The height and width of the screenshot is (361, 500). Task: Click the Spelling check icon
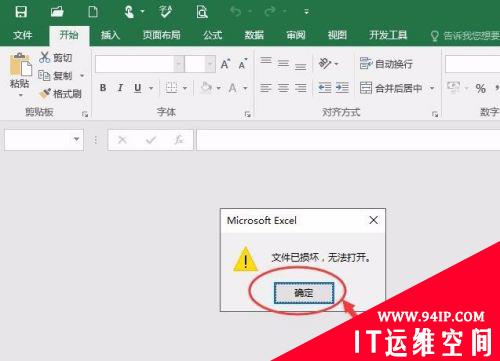click(165, 12)
